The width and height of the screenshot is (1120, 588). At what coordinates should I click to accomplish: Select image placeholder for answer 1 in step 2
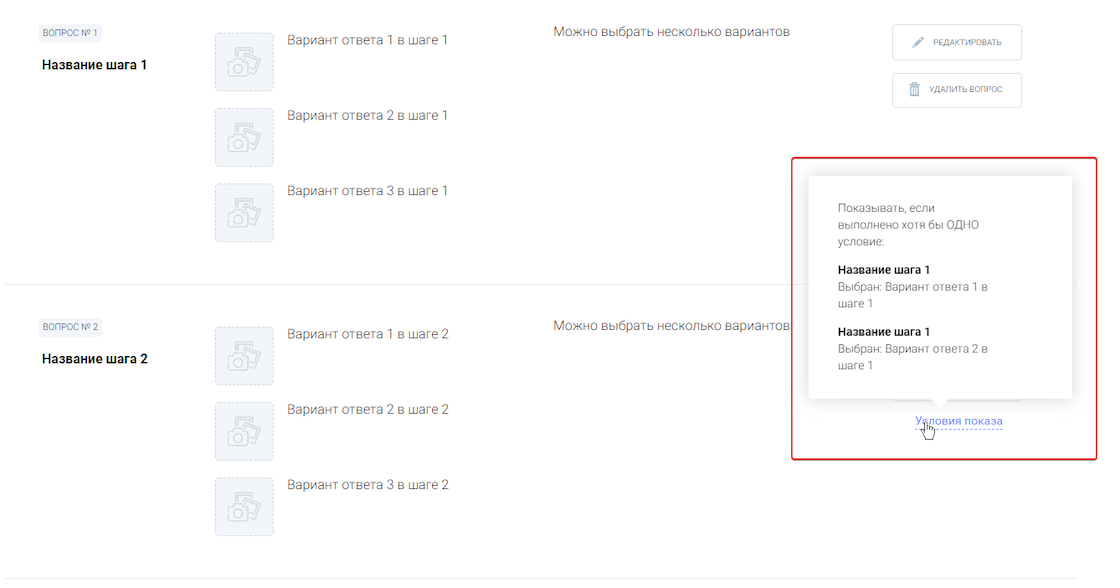pyautogui.click(x=244, y=356)
